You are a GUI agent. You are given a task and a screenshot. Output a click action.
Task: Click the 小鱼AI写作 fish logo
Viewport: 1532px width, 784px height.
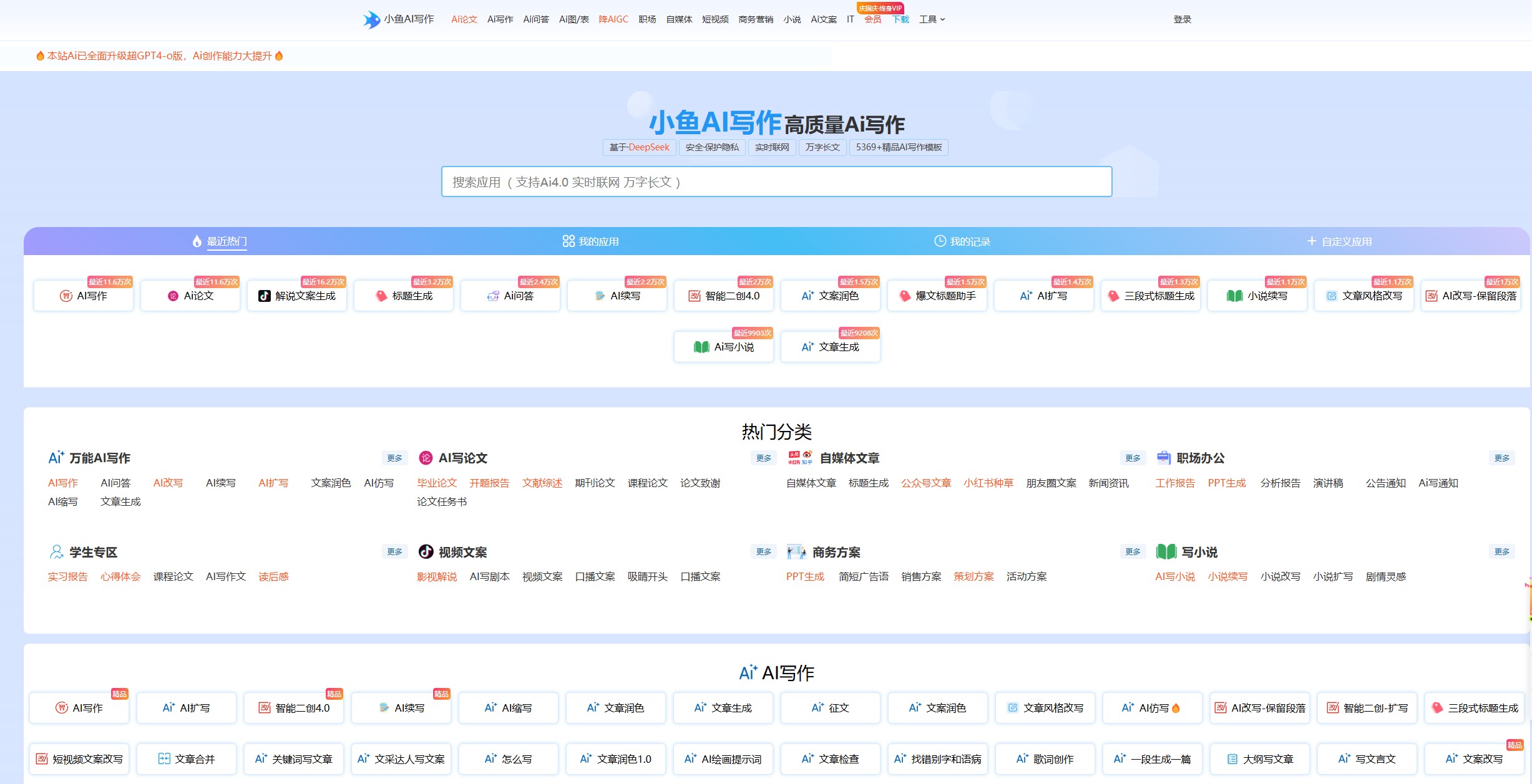(x=371, y=19)
